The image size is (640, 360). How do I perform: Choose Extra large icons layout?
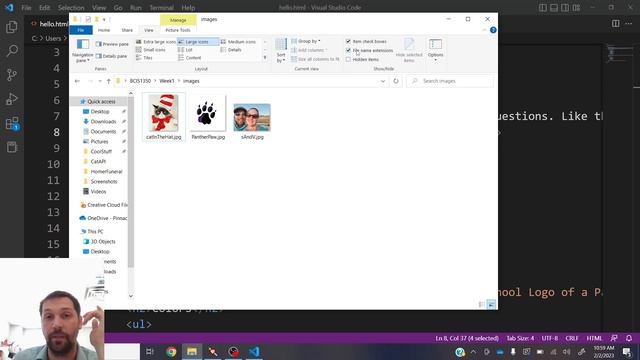coord(156,42)
